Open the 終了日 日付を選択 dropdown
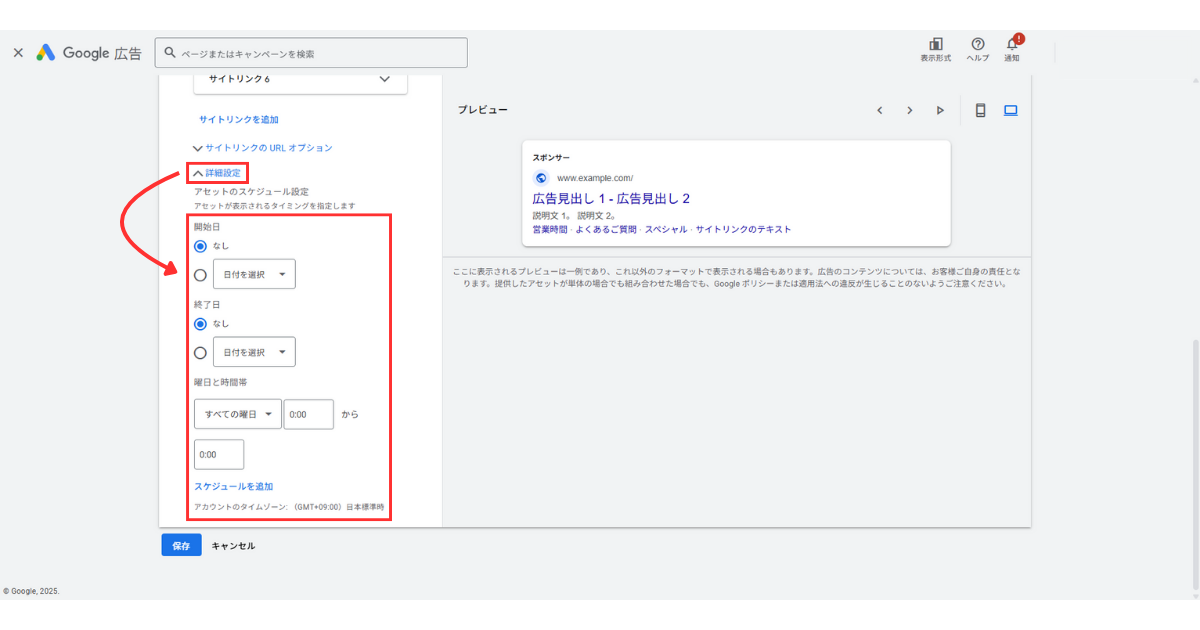The height and width of the screenshot is (630, 1200). [x=254, y=352]
